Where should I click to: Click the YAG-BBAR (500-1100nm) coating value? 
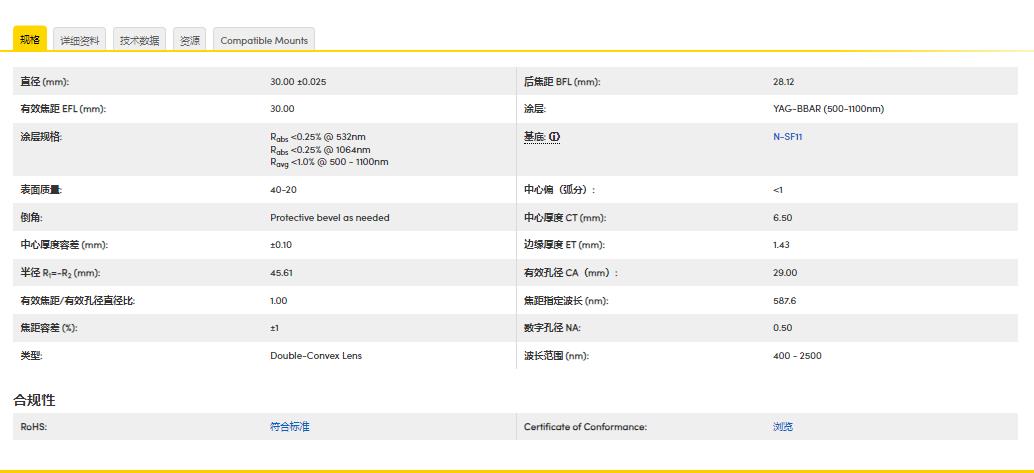point(828,109)
